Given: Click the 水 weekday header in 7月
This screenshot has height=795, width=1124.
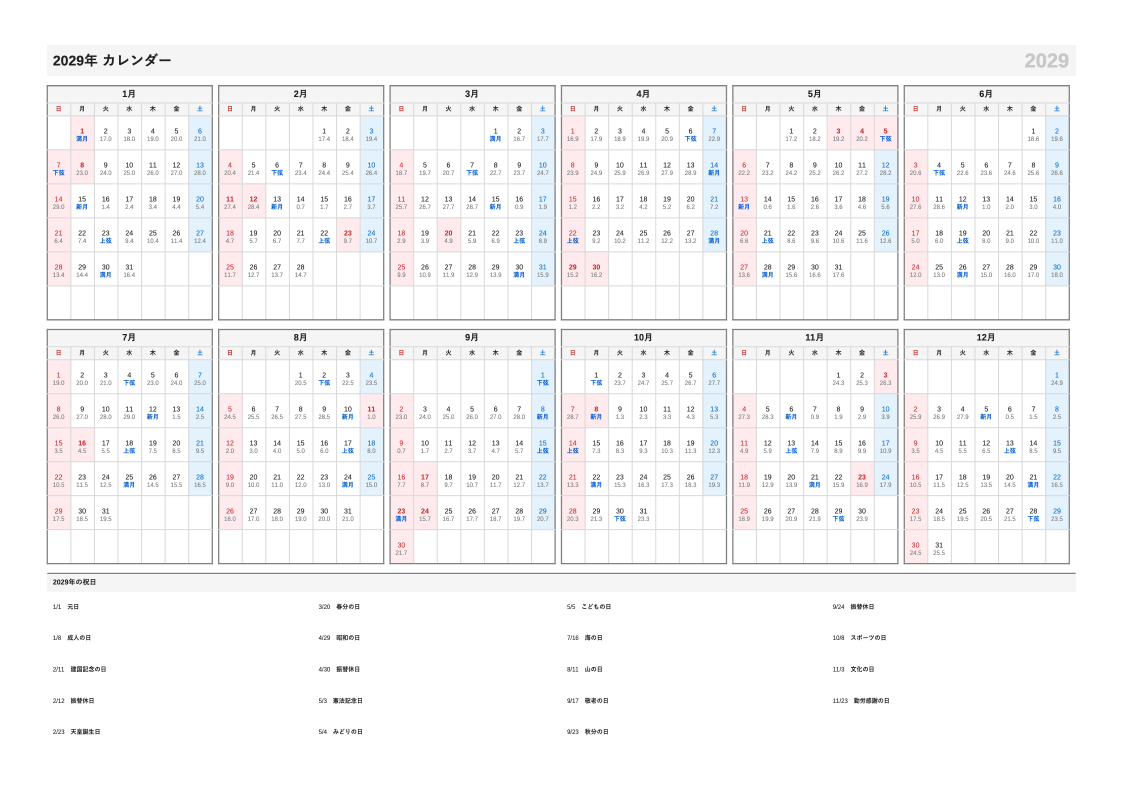Looking at the screenshot, I should 129,353.
